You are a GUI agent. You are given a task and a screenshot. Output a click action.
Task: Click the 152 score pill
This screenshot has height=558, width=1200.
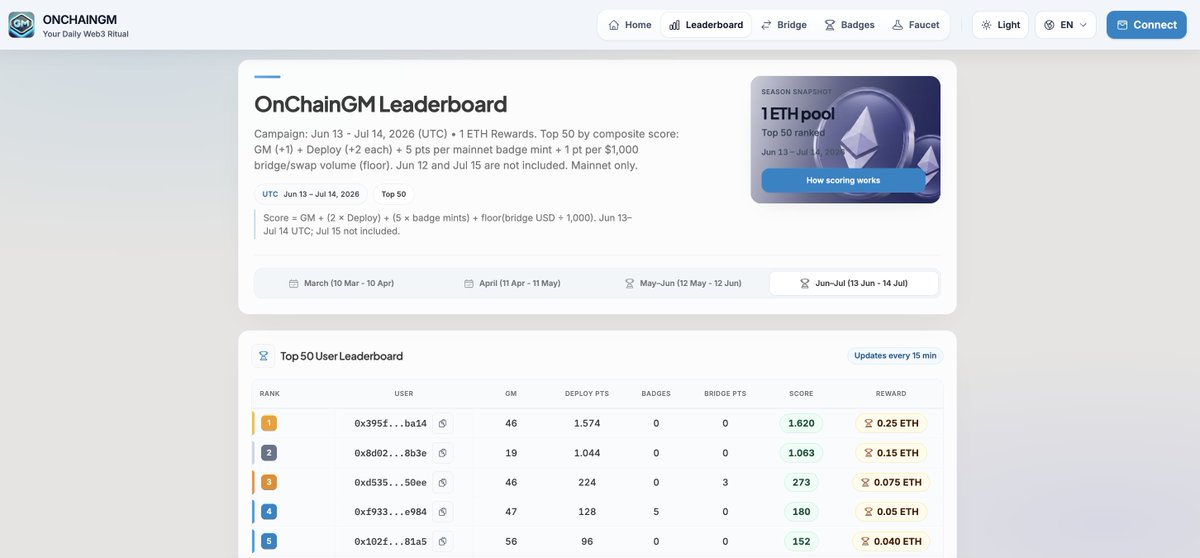click(801, 541)
